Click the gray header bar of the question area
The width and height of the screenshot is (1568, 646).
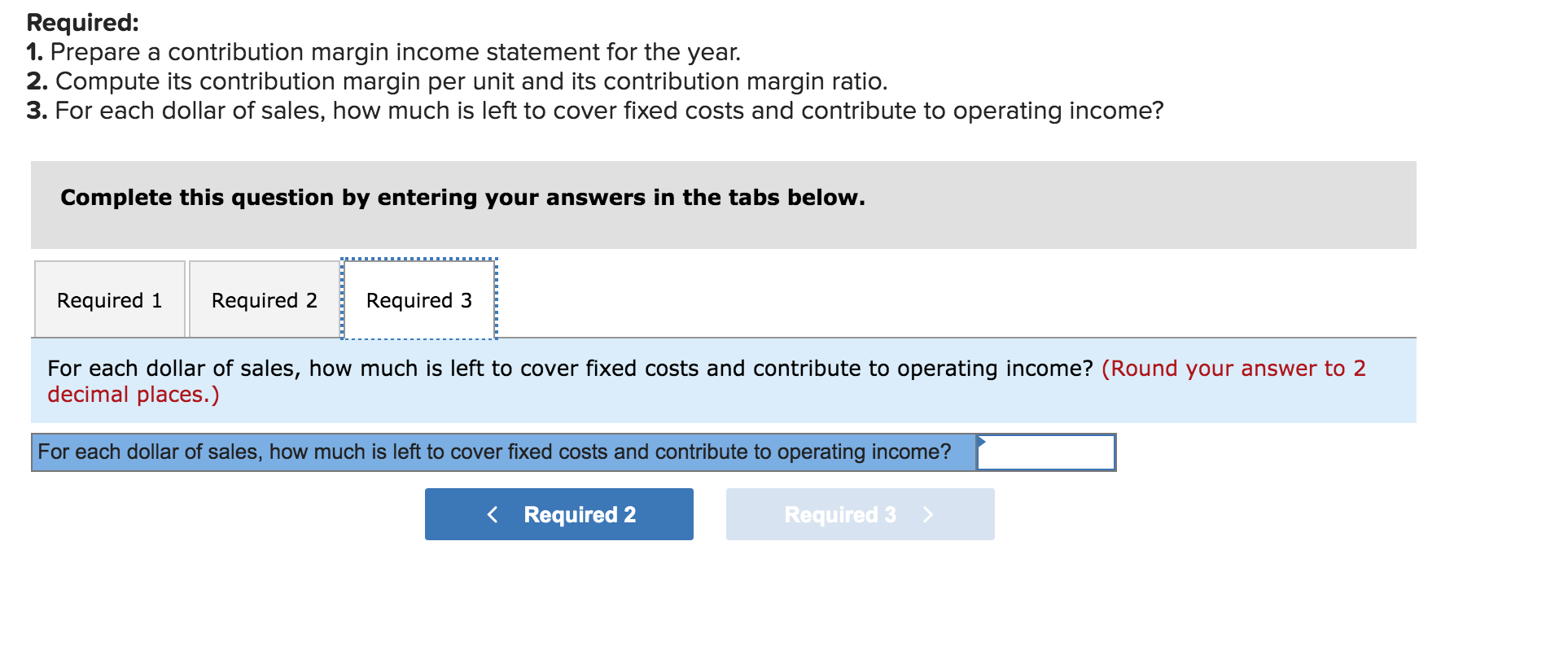point(725,205)
